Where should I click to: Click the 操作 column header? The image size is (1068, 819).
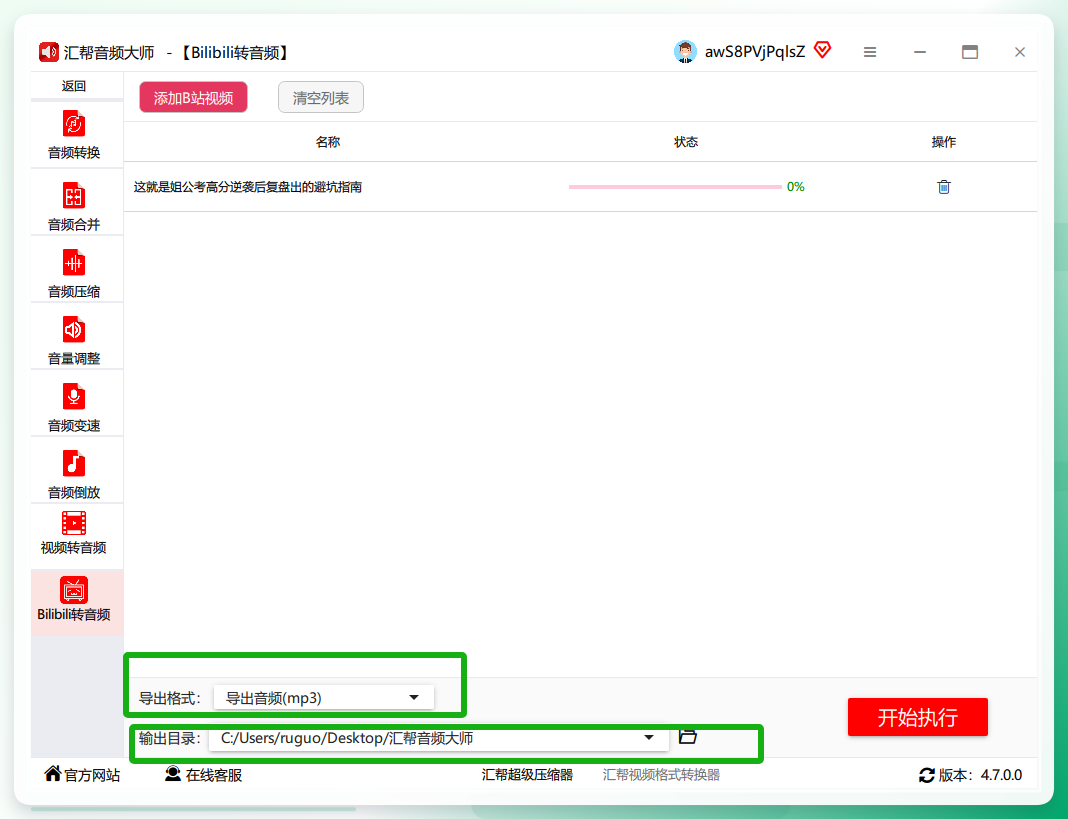click(x=943, y=142)
